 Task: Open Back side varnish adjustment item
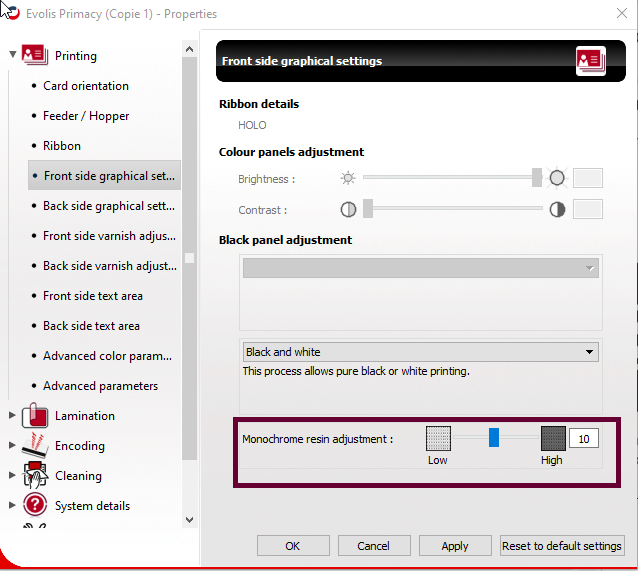(110, 266)
